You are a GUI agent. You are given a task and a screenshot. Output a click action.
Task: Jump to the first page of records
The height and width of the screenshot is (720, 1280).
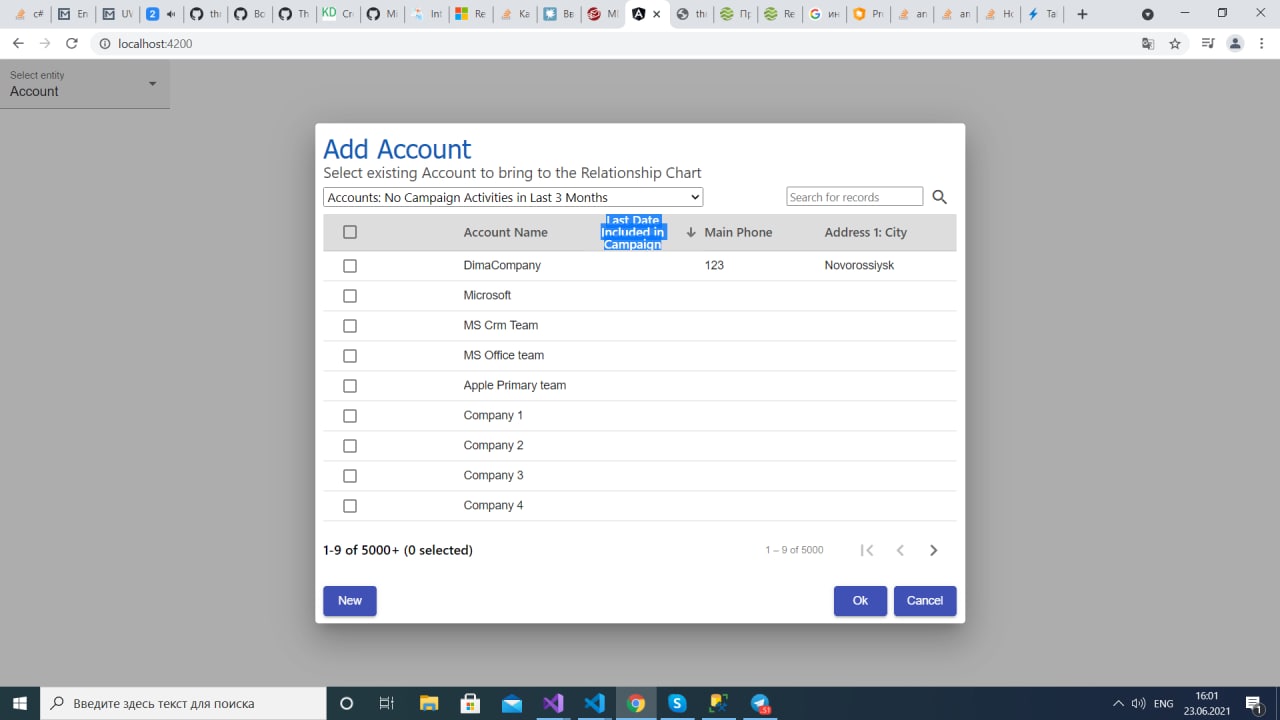tap(867, 550)
